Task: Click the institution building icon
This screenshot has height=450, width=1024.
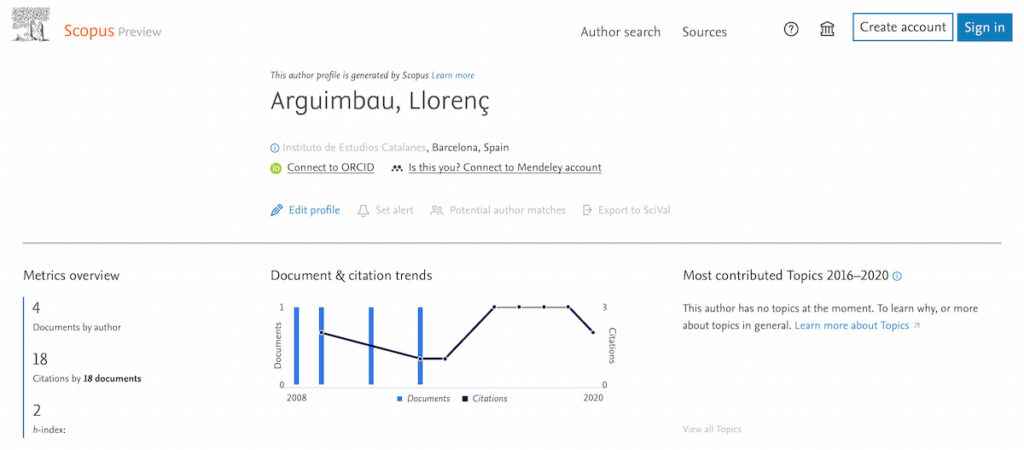Action: pos(827,29)
